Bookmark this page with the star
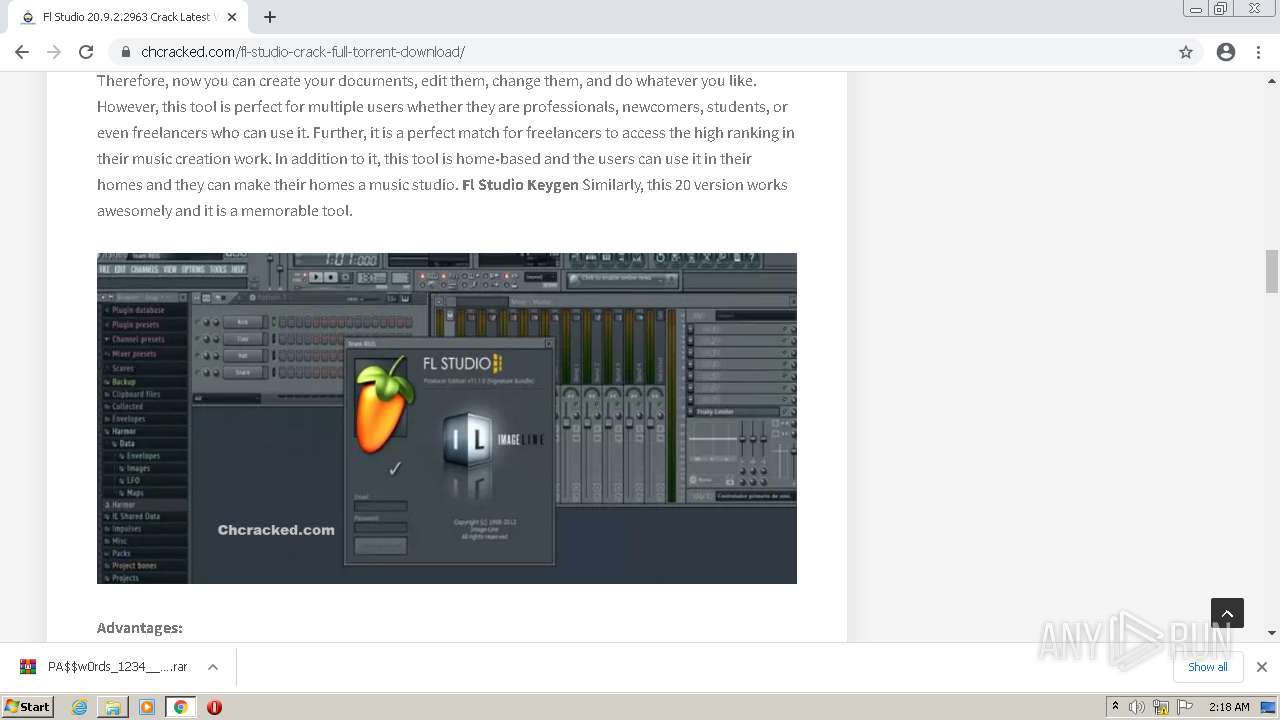This screenshot has width=1280, height=720. click(1186, 52)
